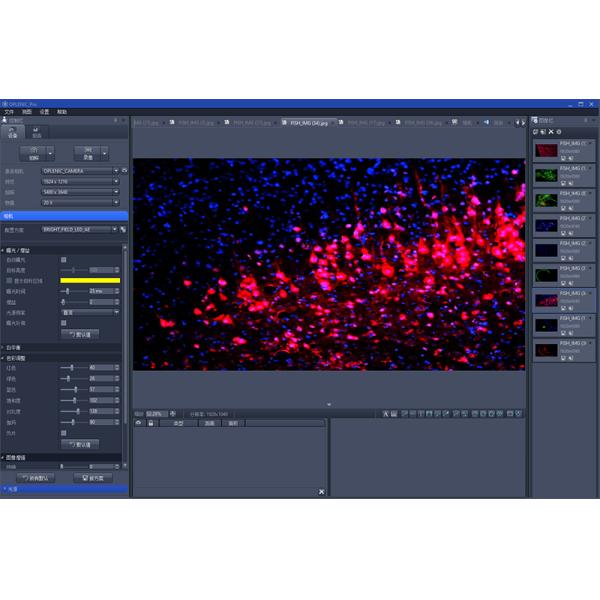The height and width of the screenshot is (600, 600).
Task: Click the X icon at measurement table bottom
Action: point(321,492)
